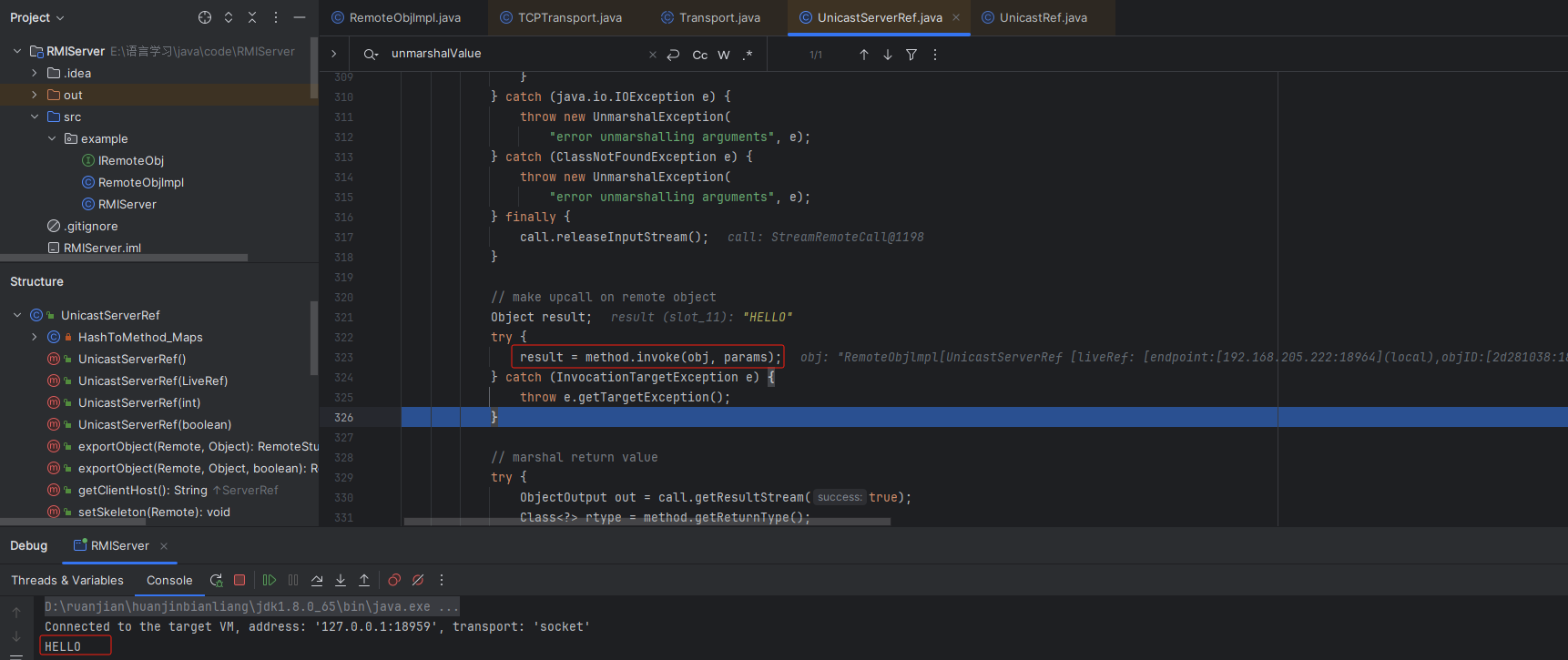
Task: Open RemoteObjImpl in project tree
Action: coord(140,182)
